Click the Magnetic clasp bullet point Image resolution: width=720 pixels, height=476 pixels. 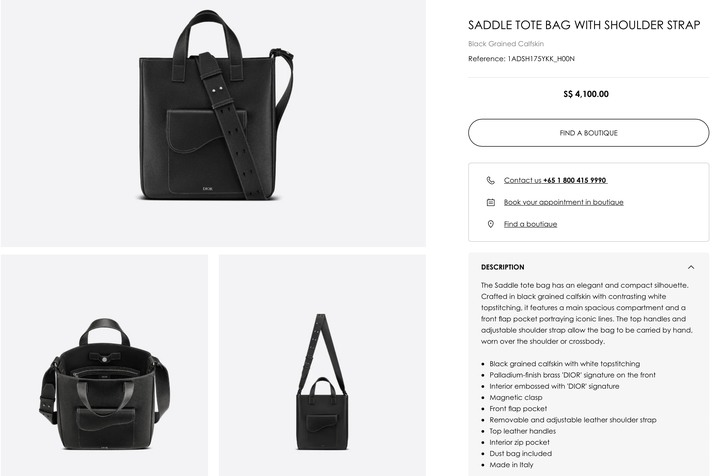point(516,398)
